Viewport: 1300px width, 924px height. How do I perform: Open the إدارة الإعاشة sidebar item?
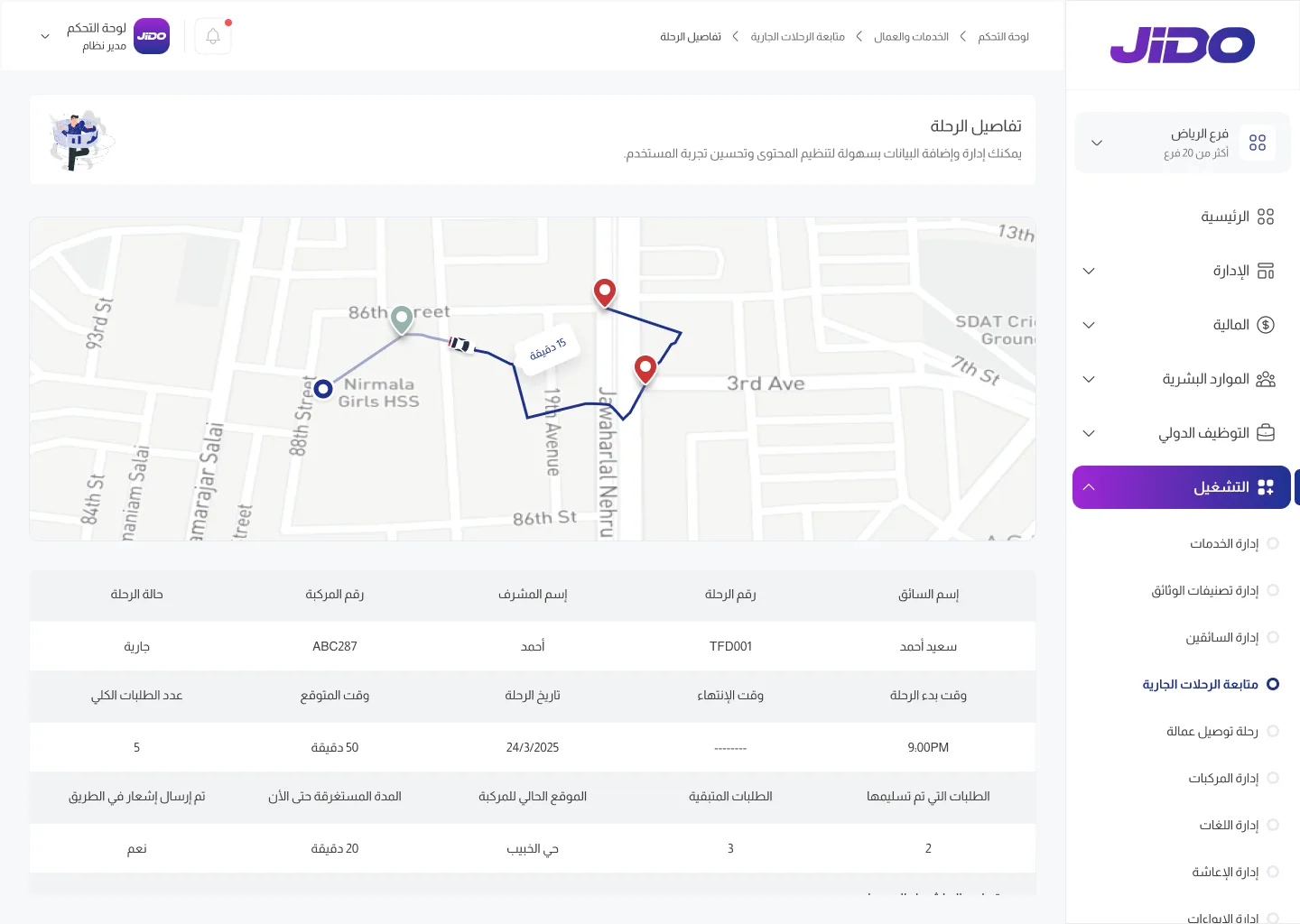click(x=1225, y=872)
